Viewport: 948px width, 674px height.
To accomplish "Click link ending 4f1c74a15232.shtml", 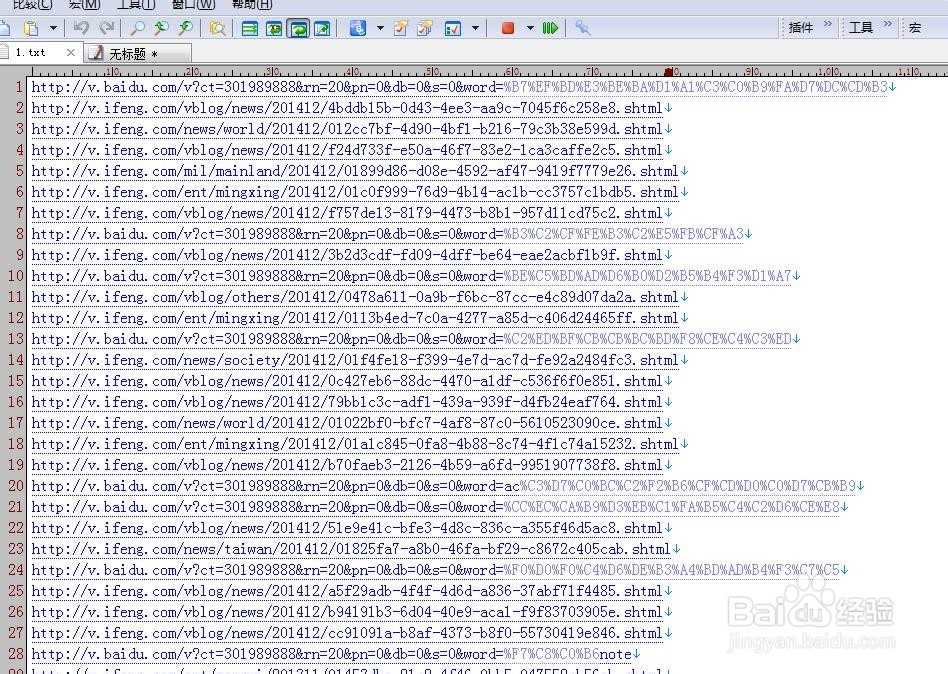I will tap(355, 444).
